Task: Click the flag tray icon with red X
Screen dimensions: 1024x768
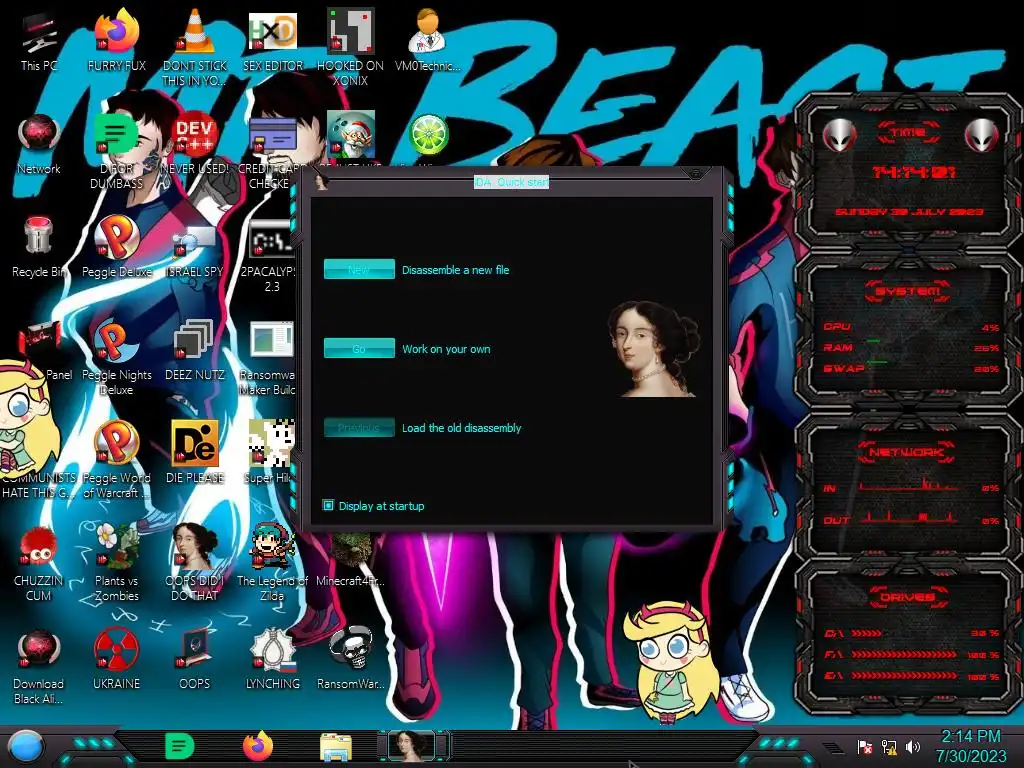Action: click(865, 746)
